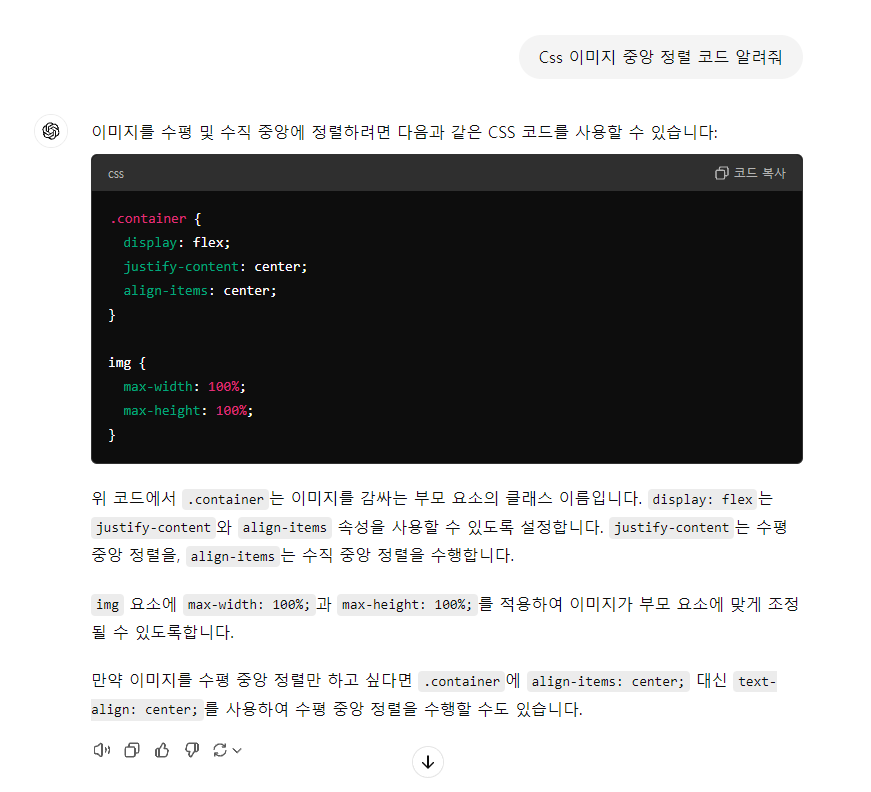This screenshot has height=792, width=871.
Task: Click inline code 'max-height: 100%;' in paragraph
Action: 407,604
